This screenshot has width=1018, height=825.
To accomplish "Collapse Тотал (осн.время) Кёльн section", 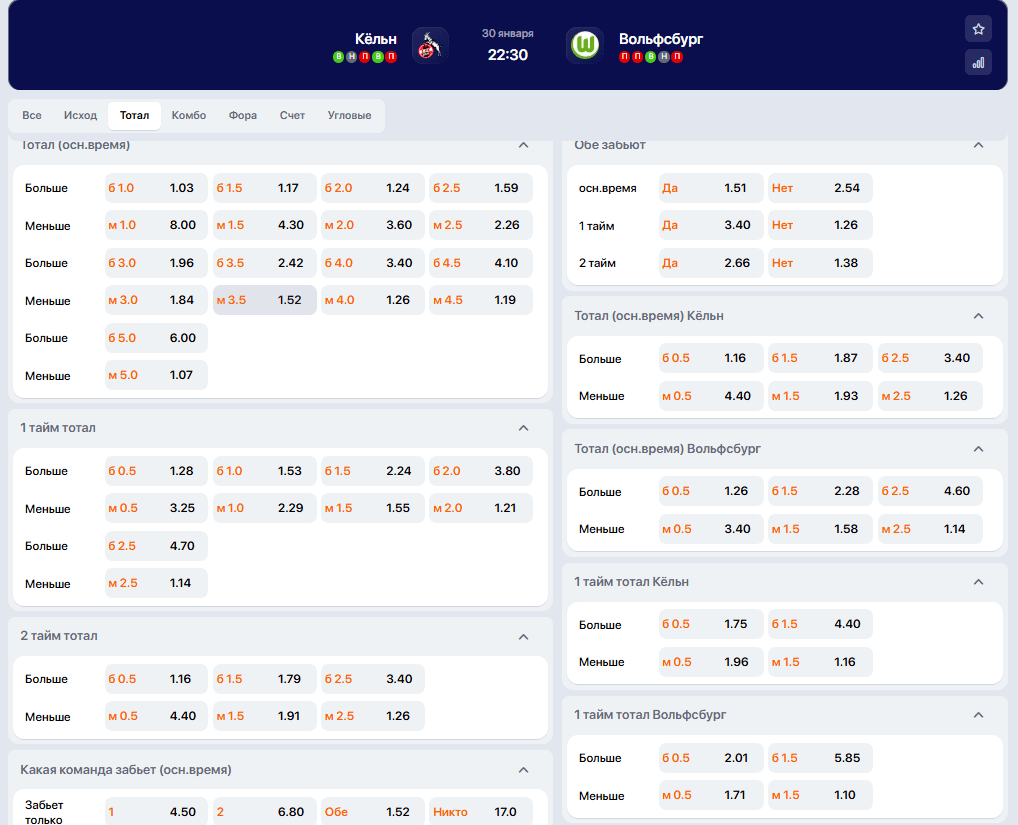I will [979, 316].
